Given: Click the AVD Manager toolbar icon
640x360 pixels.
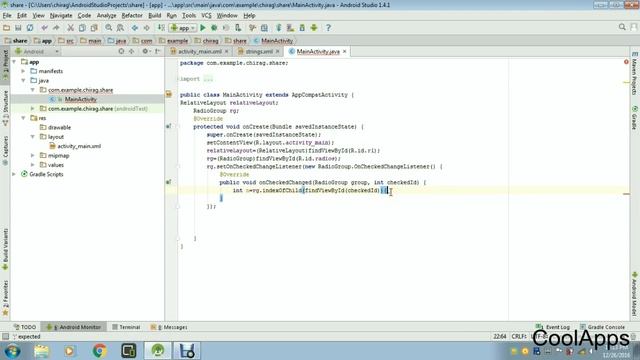Looking at the screenshot, I should 290,28.
